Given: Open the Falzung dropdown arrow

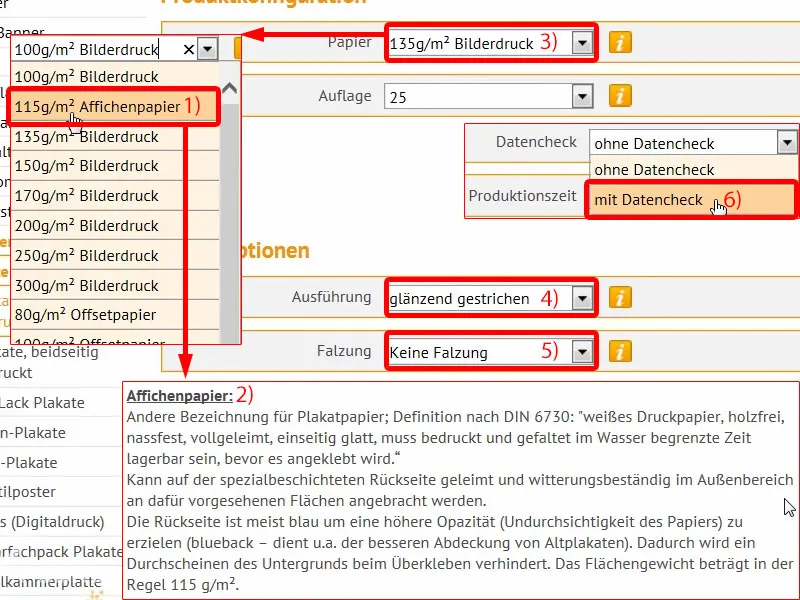Looking at the screenshot, I should [x=582, y=352].
